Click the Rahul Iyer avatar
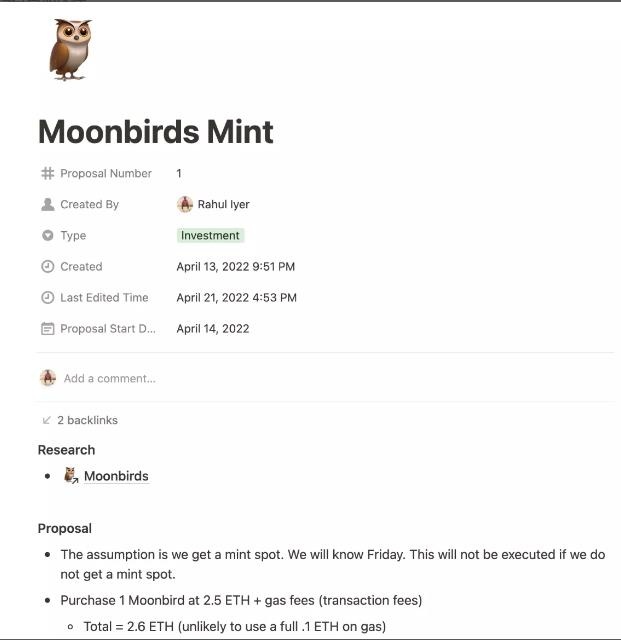 pyautogui.click(x=185, y=205)
